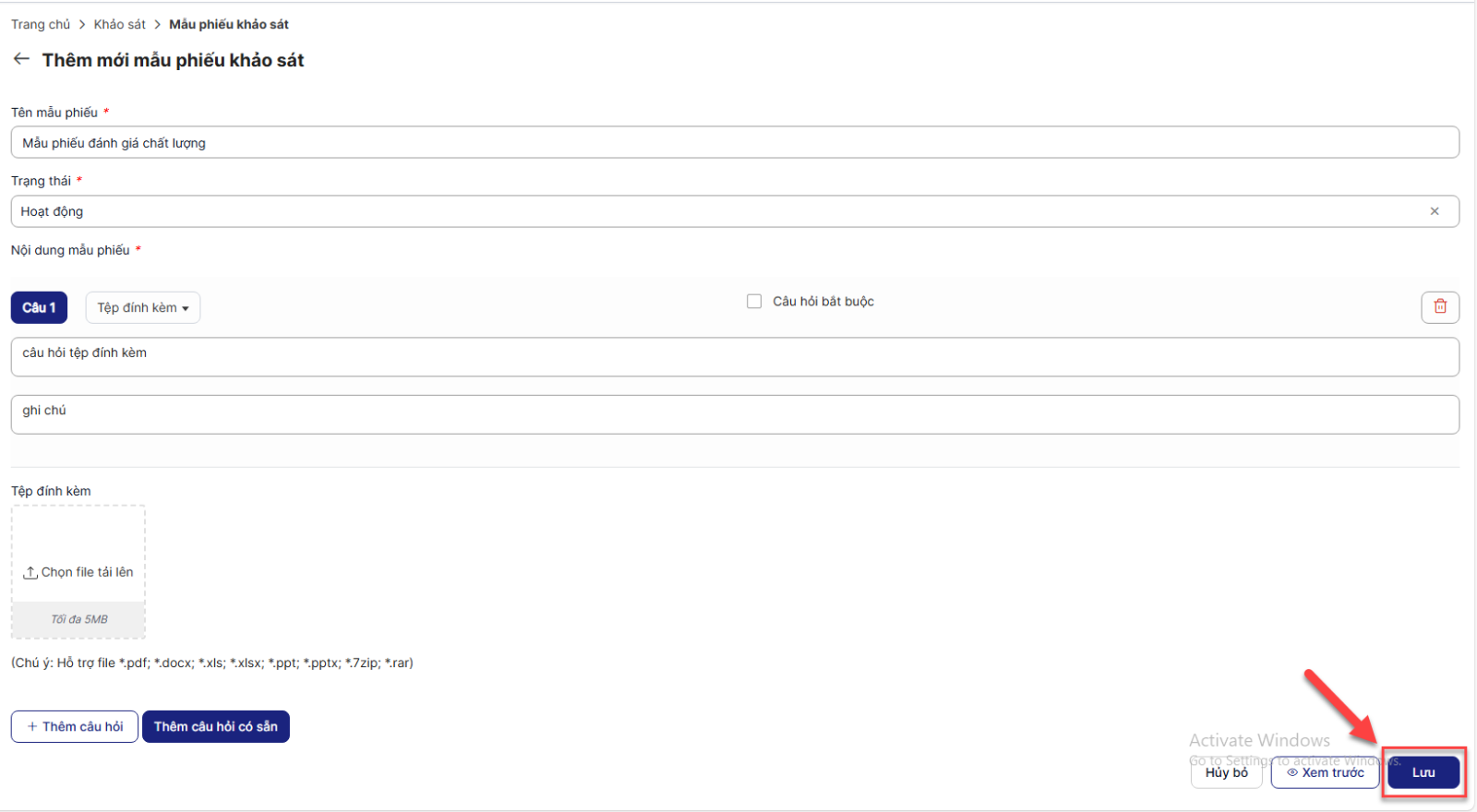1477x812 pixels.
Task: Click the eye icon on Xem trước
Action: 1292,773
